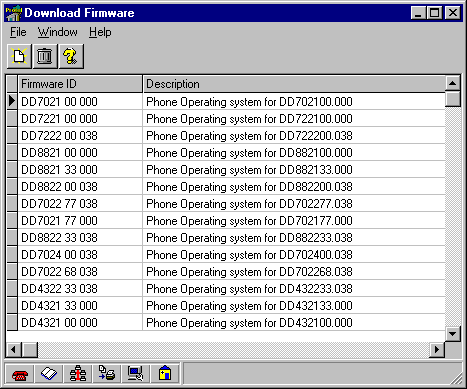Click the vertical scrollbar down arrow

(453, 333)
